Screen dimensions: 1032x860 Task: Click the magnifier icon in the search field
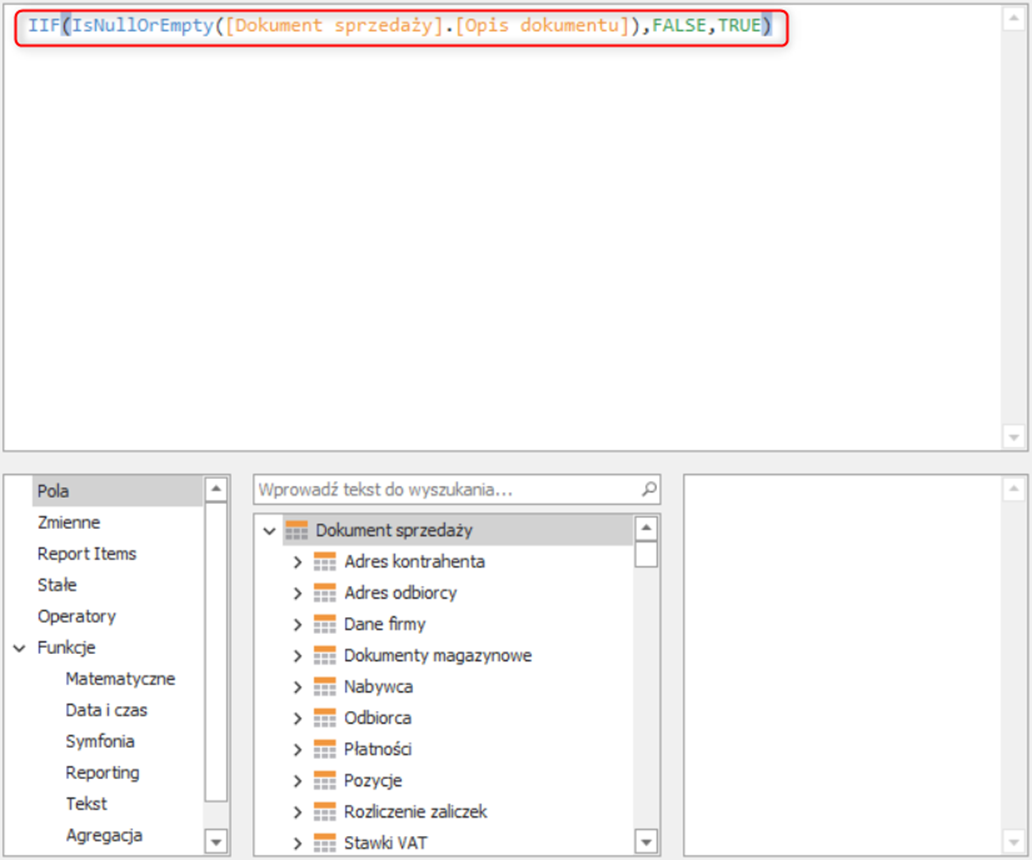tap(649, 490)
